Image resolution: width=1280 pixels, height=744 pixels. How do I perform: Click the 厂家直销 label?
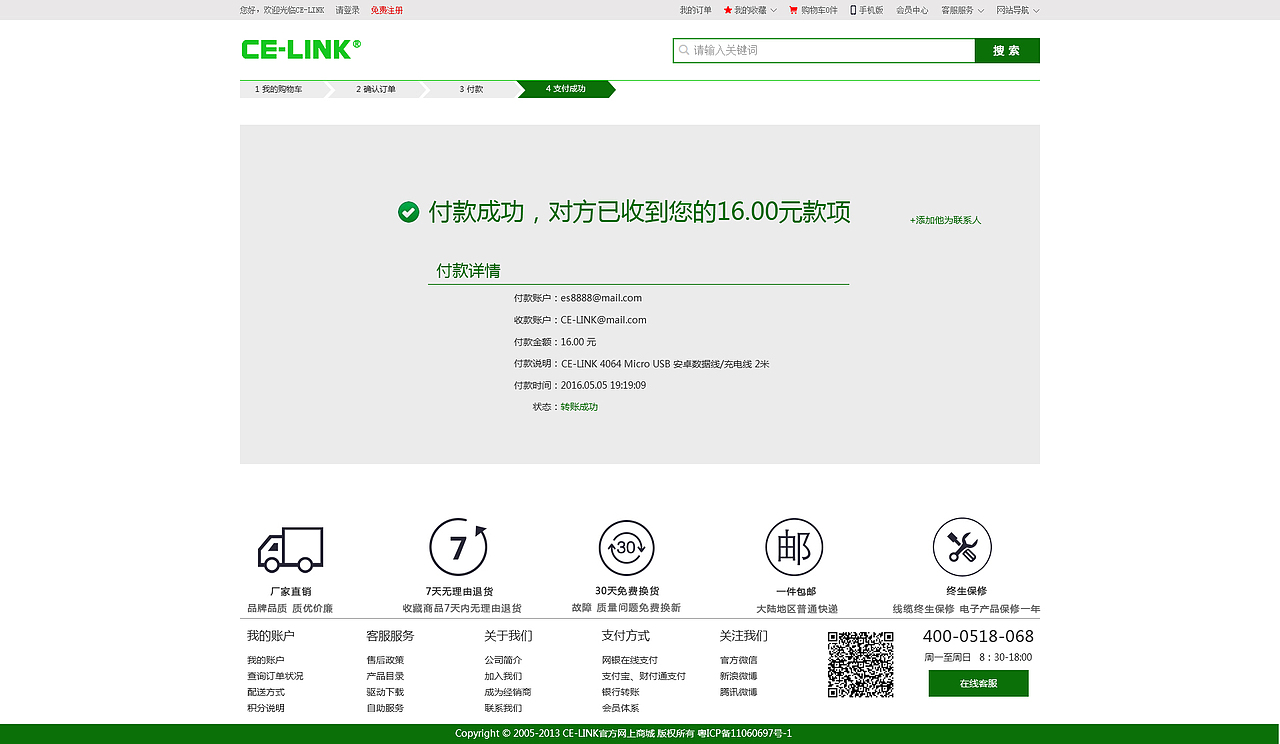click(x=290, y=591)
